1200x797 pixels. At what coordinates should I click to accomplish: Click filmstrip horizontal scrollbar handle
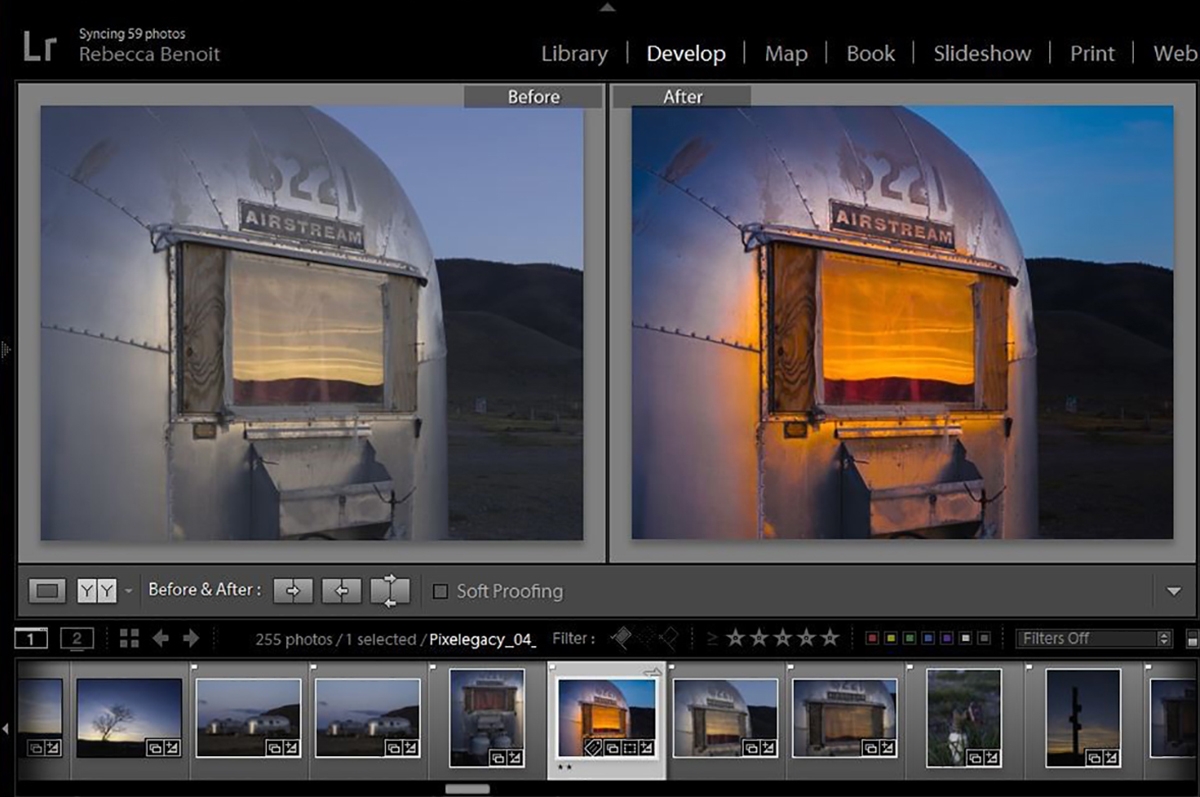[467, 789]
